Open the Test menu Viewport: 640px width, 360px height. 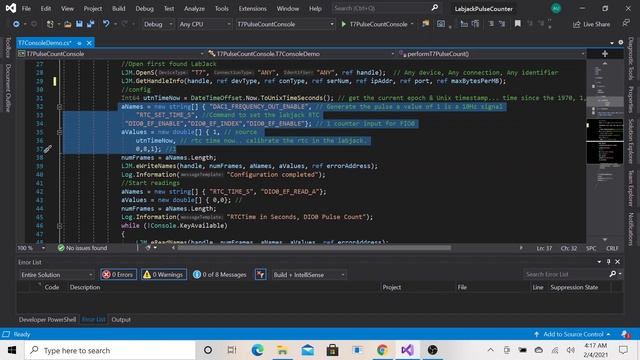[169, 9]
